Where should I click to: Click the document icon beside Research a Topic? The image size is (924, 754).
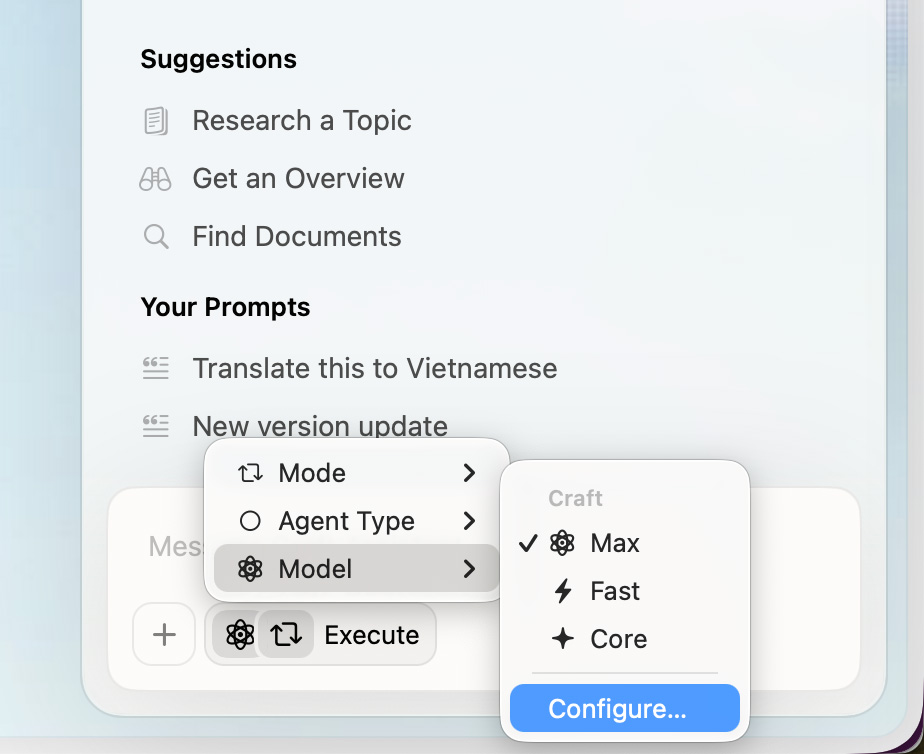tap(156, 121)
